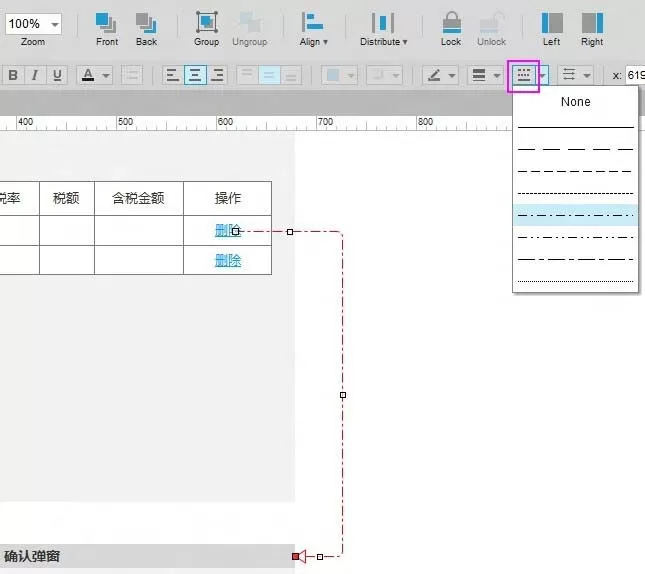Screen dimensions: 645x574
Task: Toggle Italic formatting
Action: 35,75
